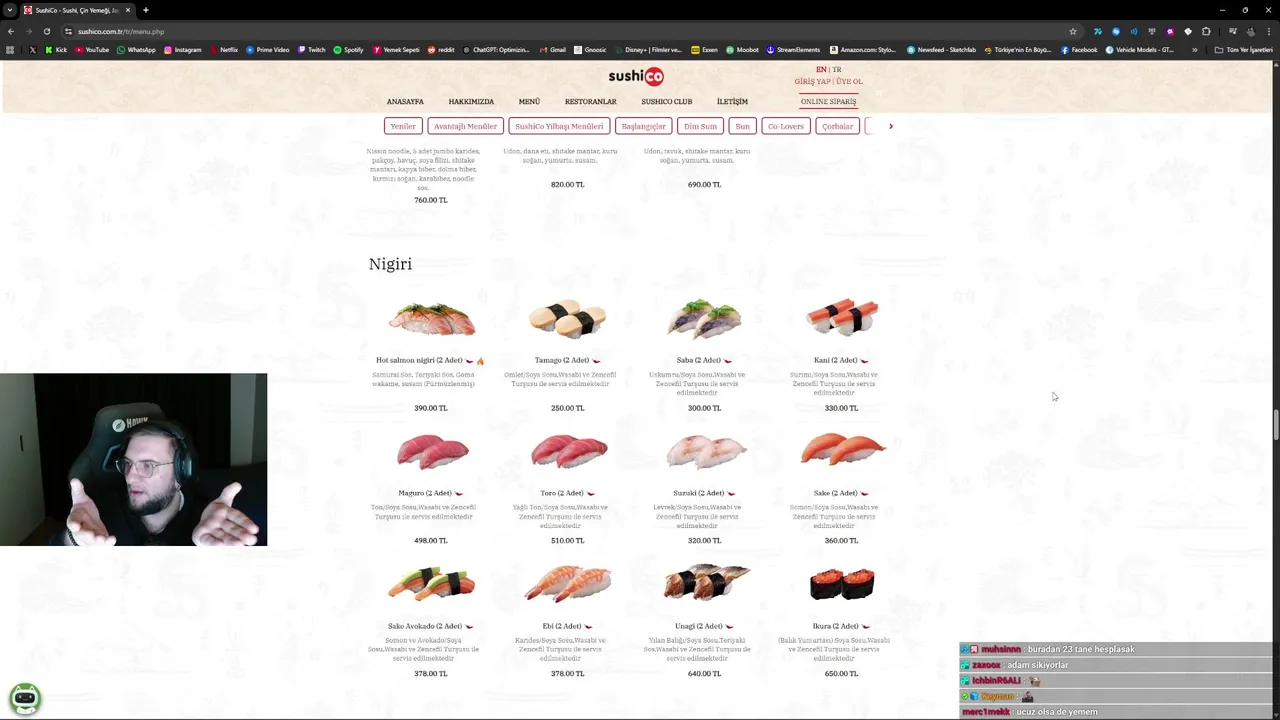The width and height of the screenshot is (1280, 720).
Task: Click the Tamago nigiri image
Action: [567, 318]
